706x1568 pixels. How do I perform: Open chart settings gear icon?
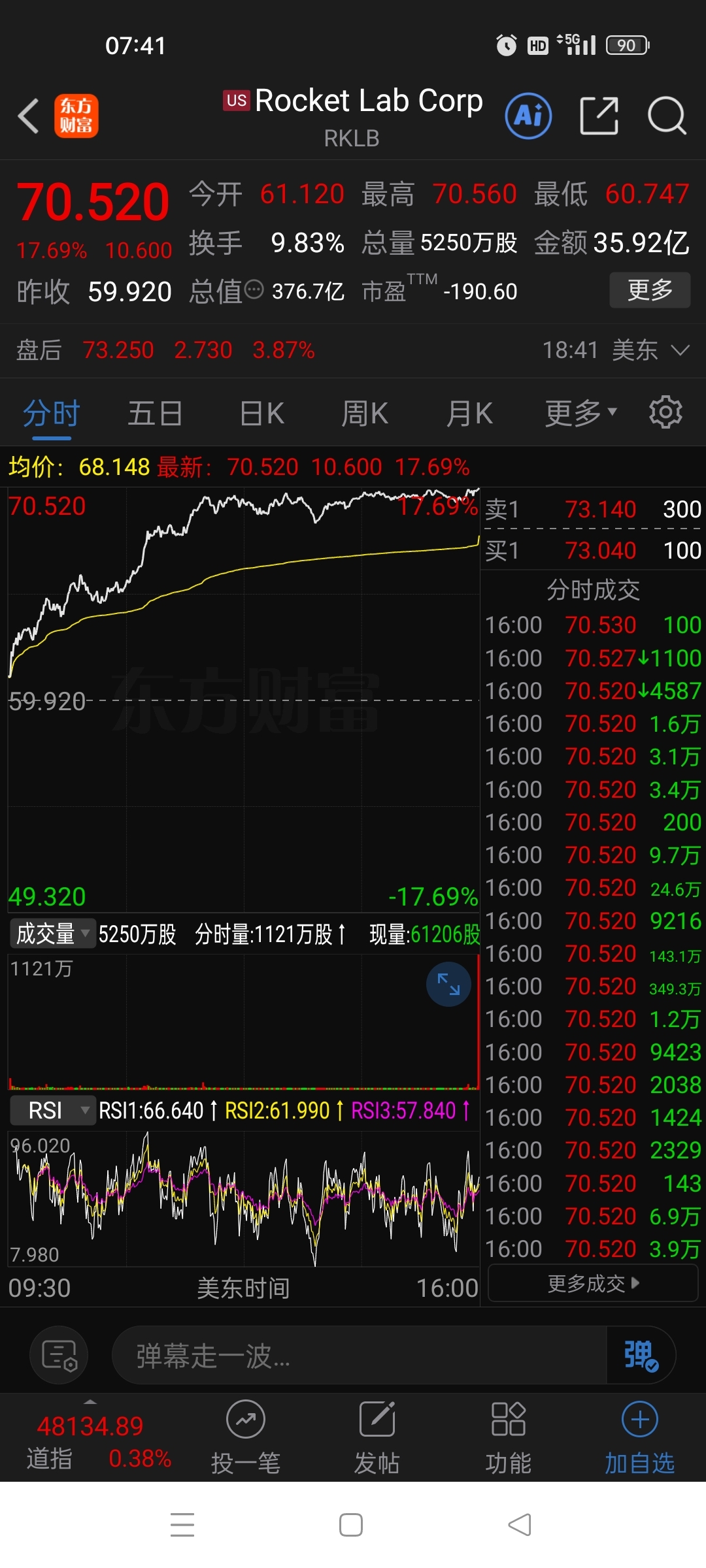pyautogui.click(x=665, y=412)
